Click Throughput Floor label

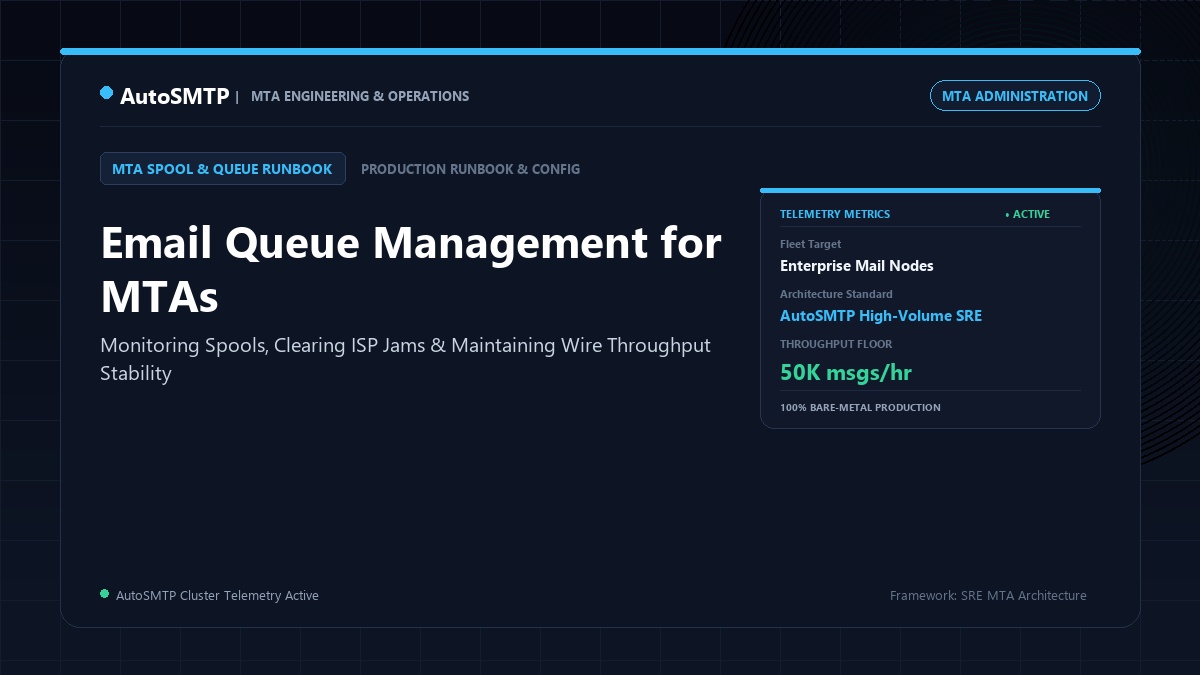(836, 344)
